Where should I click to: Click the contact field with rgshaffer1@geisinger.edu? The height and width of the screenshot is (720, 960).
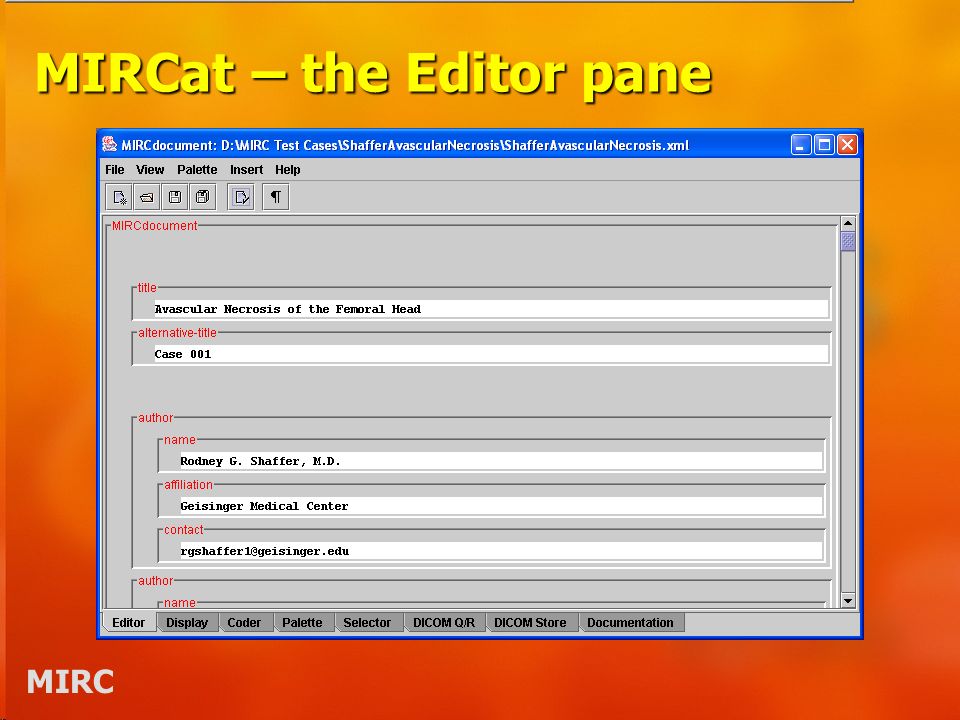coord(501,551)
